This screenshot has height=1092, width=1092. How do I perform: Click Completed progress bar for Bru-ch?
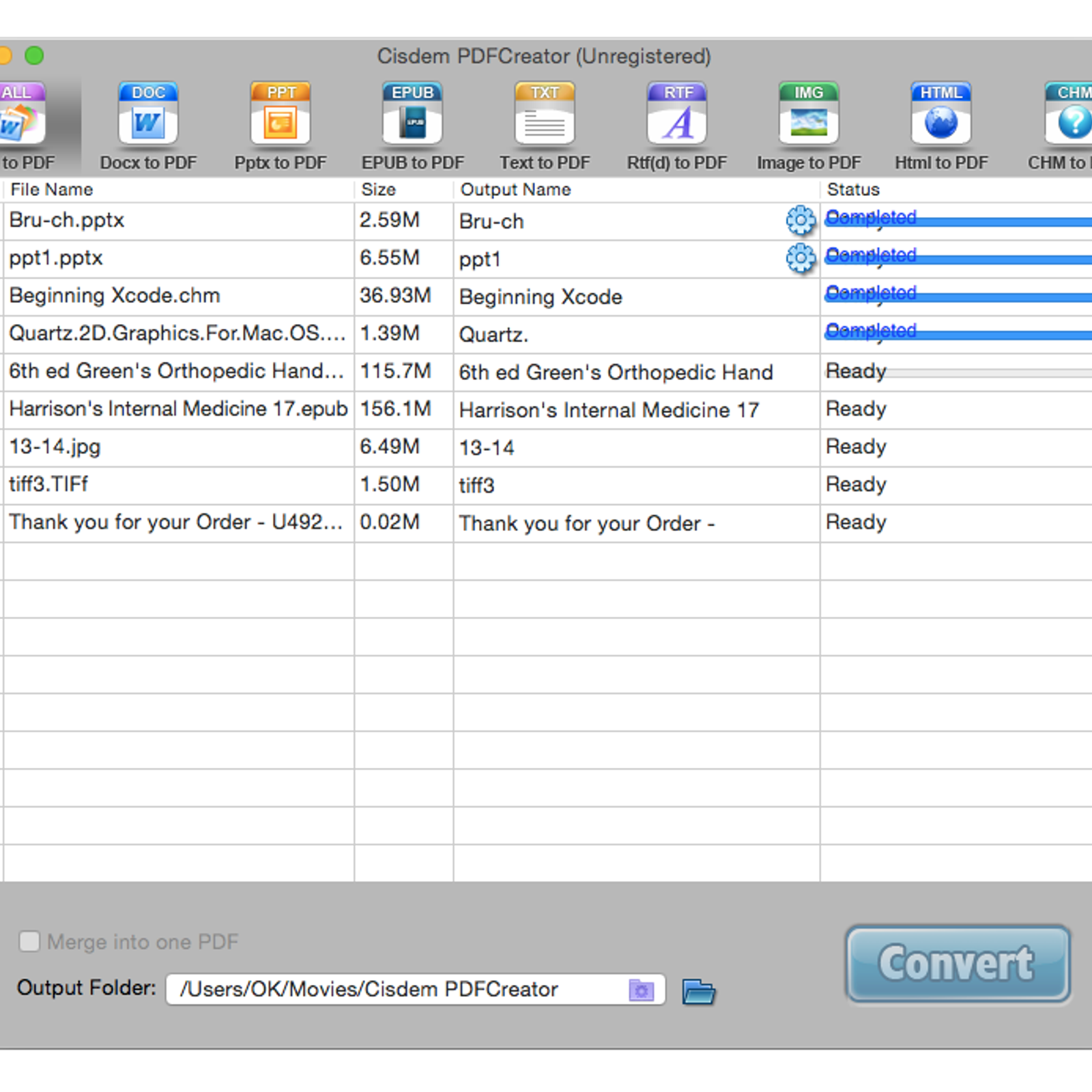[958, 221]
